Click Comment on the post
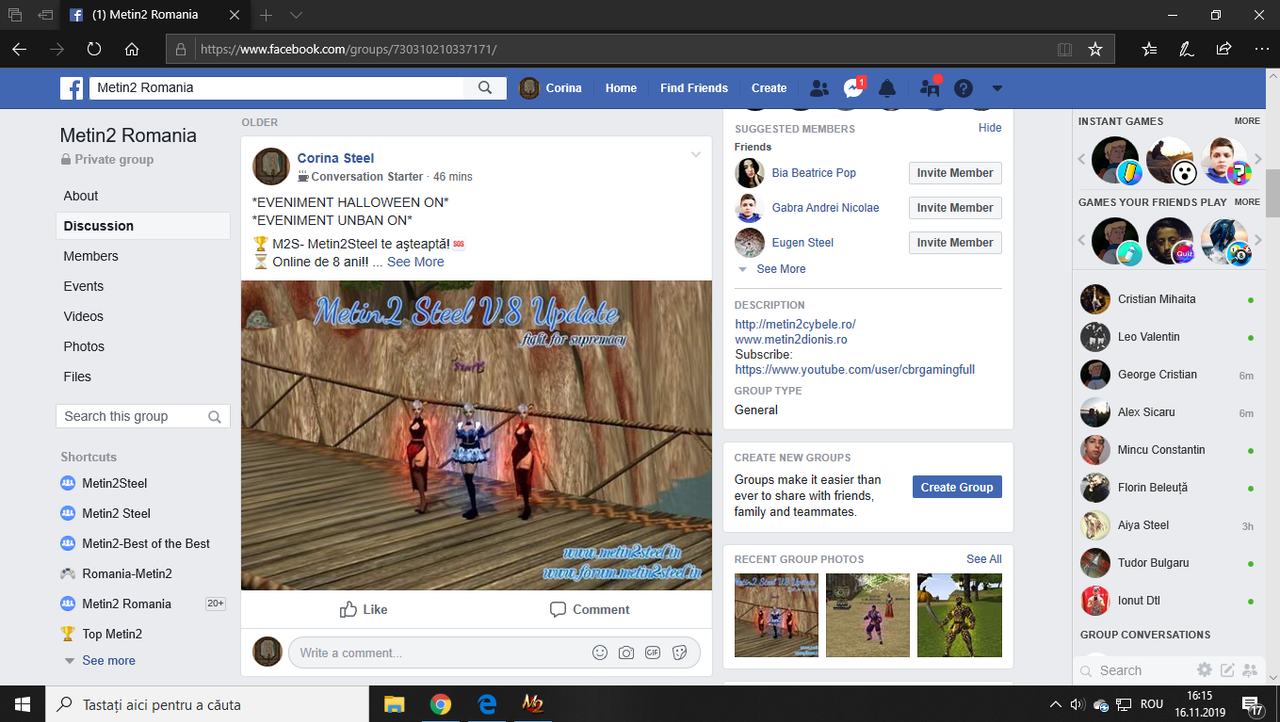The width and height of the screenshot is (1280, 722). pyautogui.click(x=589, y=609)
